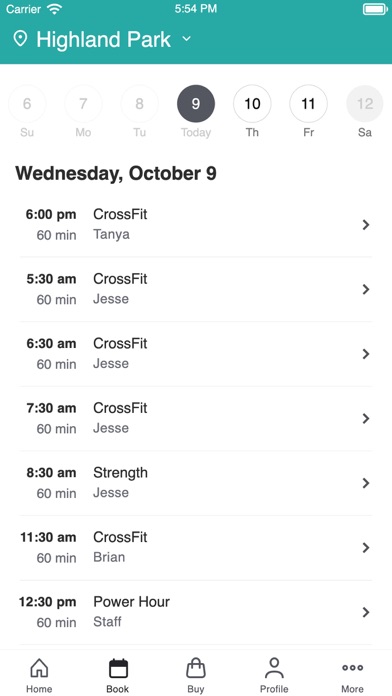Go to the Profile person icon

point(274,668)
